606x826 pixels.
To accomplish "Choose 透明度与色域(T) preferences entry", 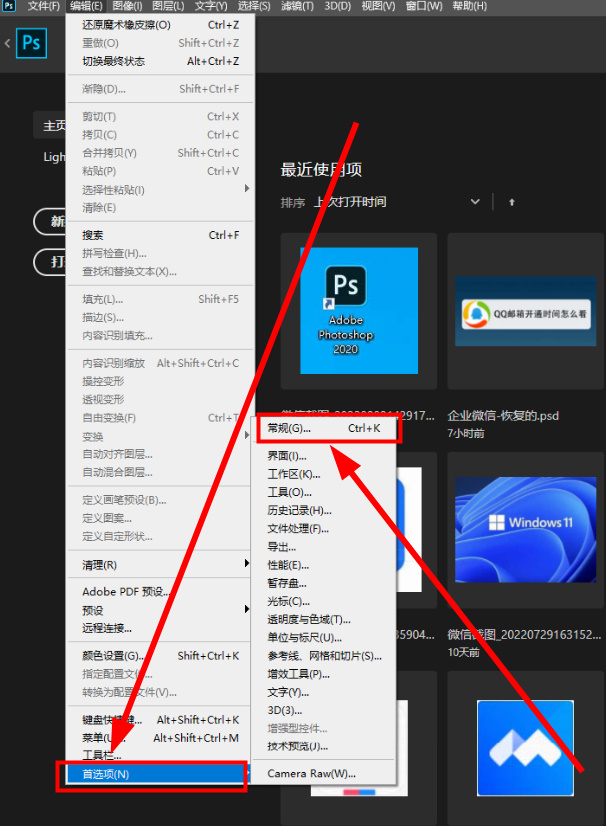I will click(x=325, y=620).
